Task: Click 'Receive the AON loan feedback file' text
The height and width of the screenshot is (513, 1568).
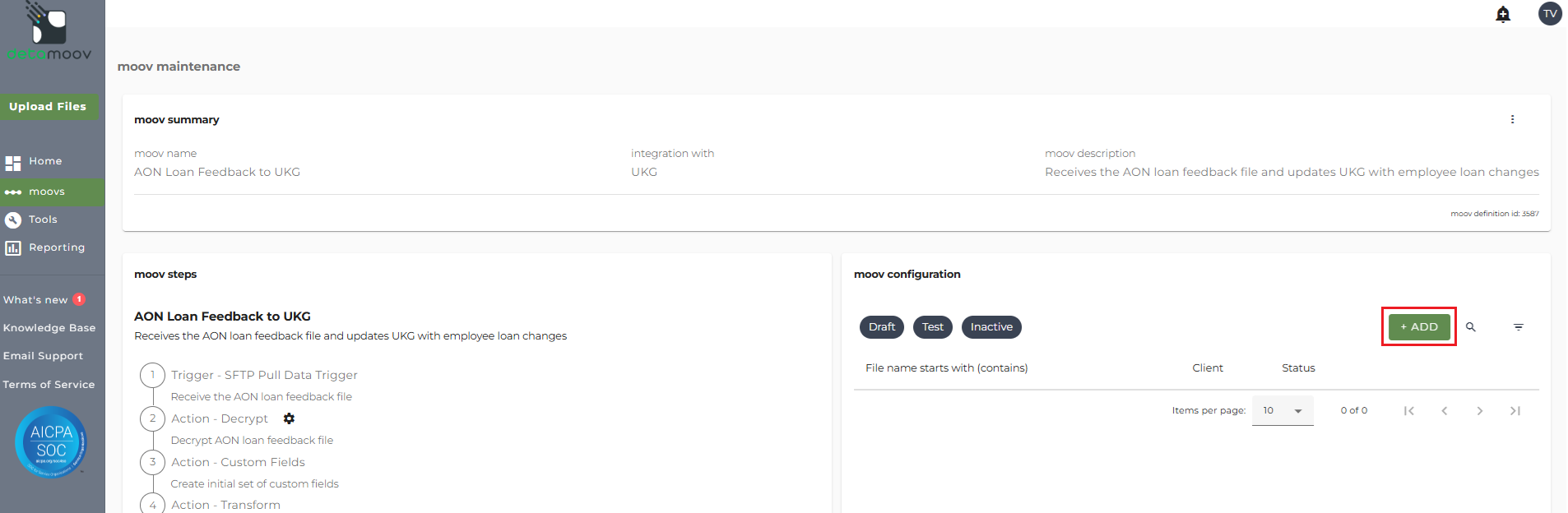Action: 262,396
